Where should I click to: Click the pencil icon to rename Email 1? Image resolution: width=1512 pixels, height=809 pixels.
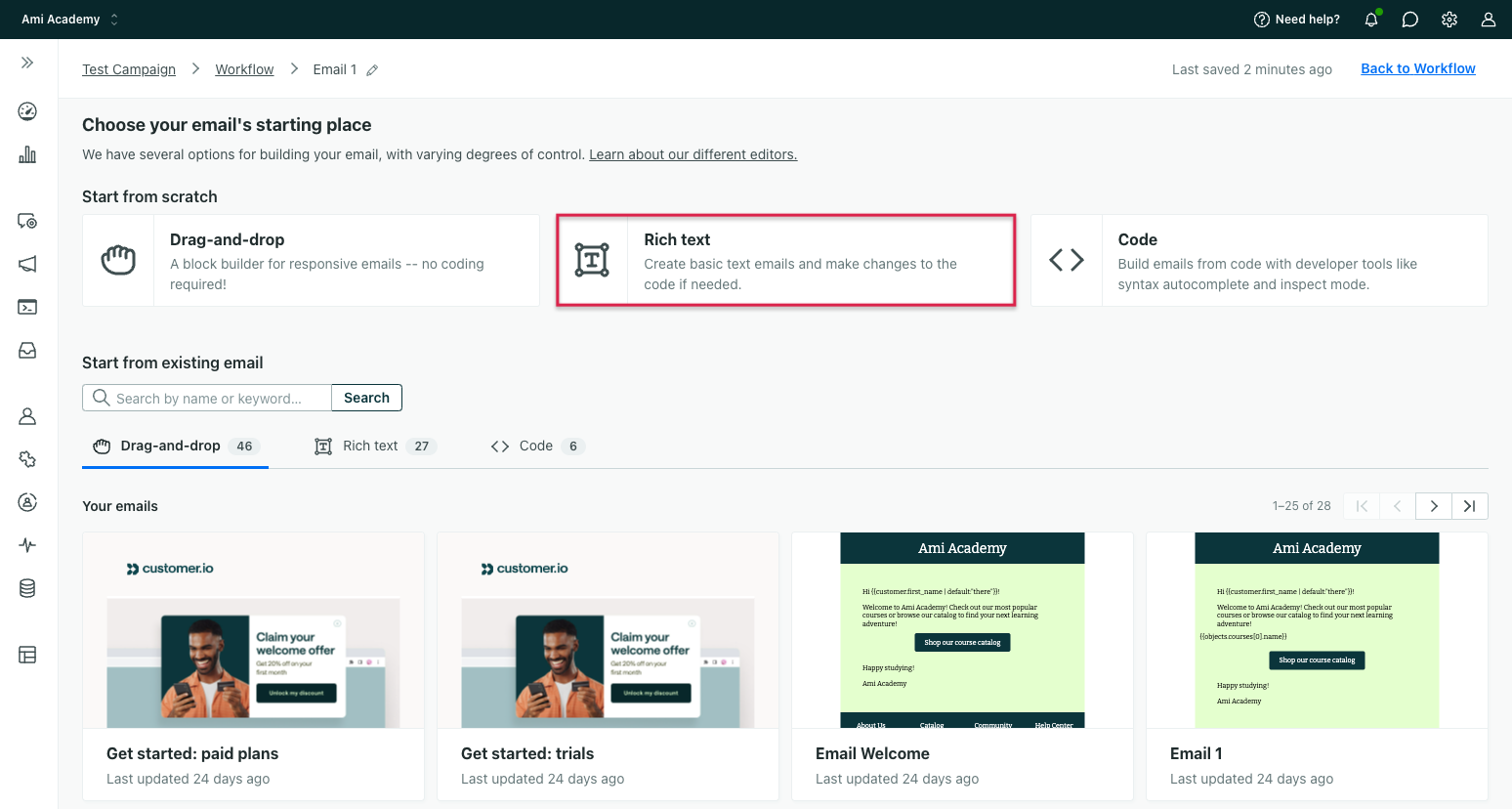[x=372, y=70]
